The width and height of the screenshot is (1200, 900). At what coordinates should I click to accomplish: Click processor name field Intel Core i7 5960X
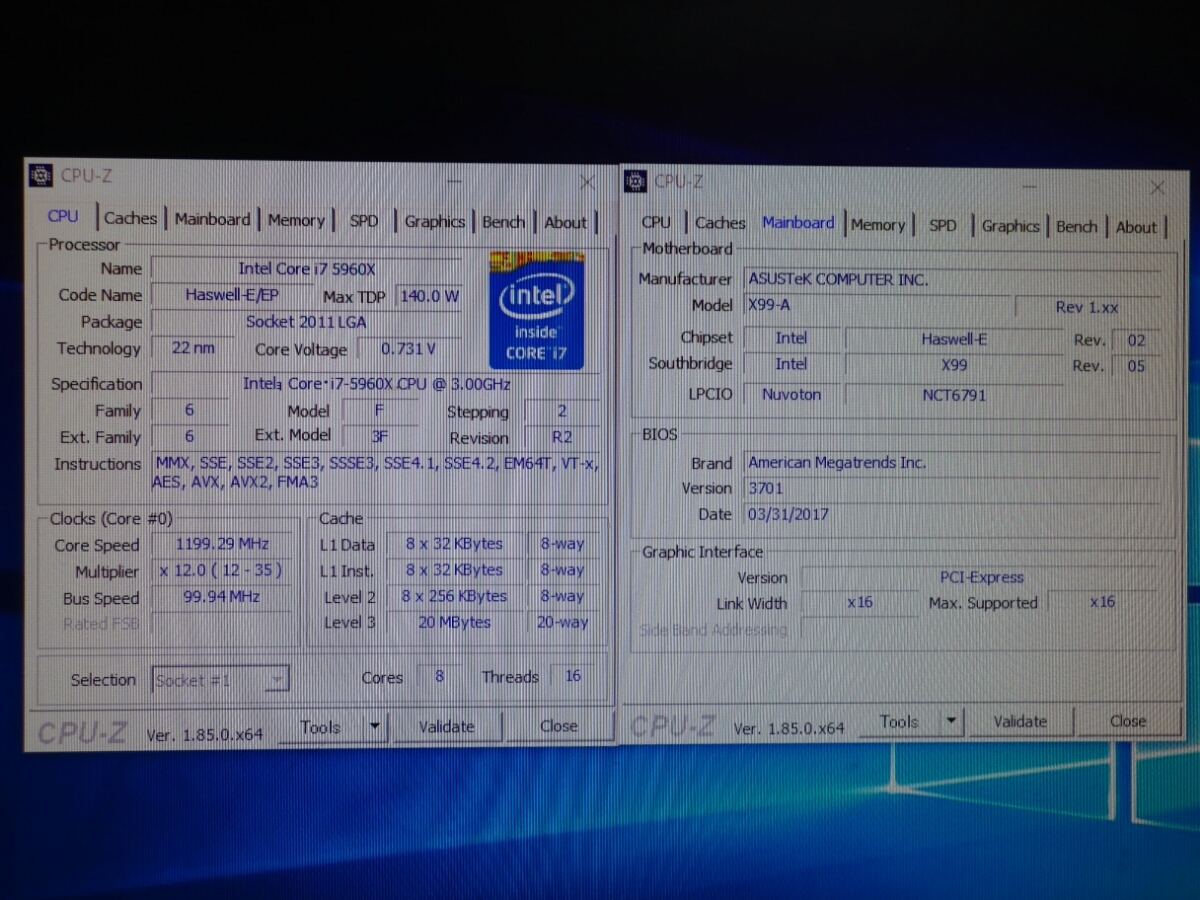coord(306,269)
